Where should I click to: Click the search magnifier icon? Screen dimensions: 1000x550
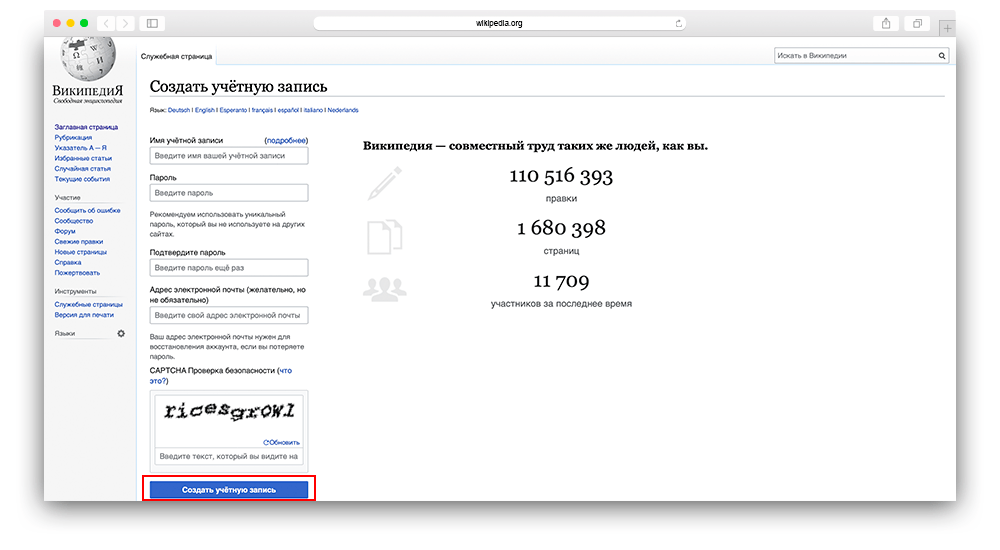[x=941, y=56]
